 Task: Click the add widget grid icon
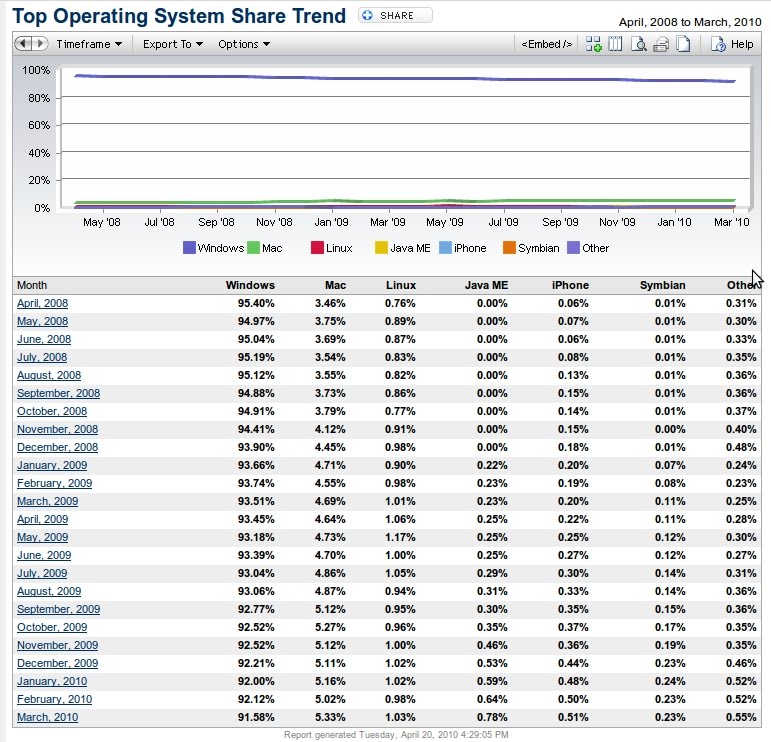click(x=593, y=44)
